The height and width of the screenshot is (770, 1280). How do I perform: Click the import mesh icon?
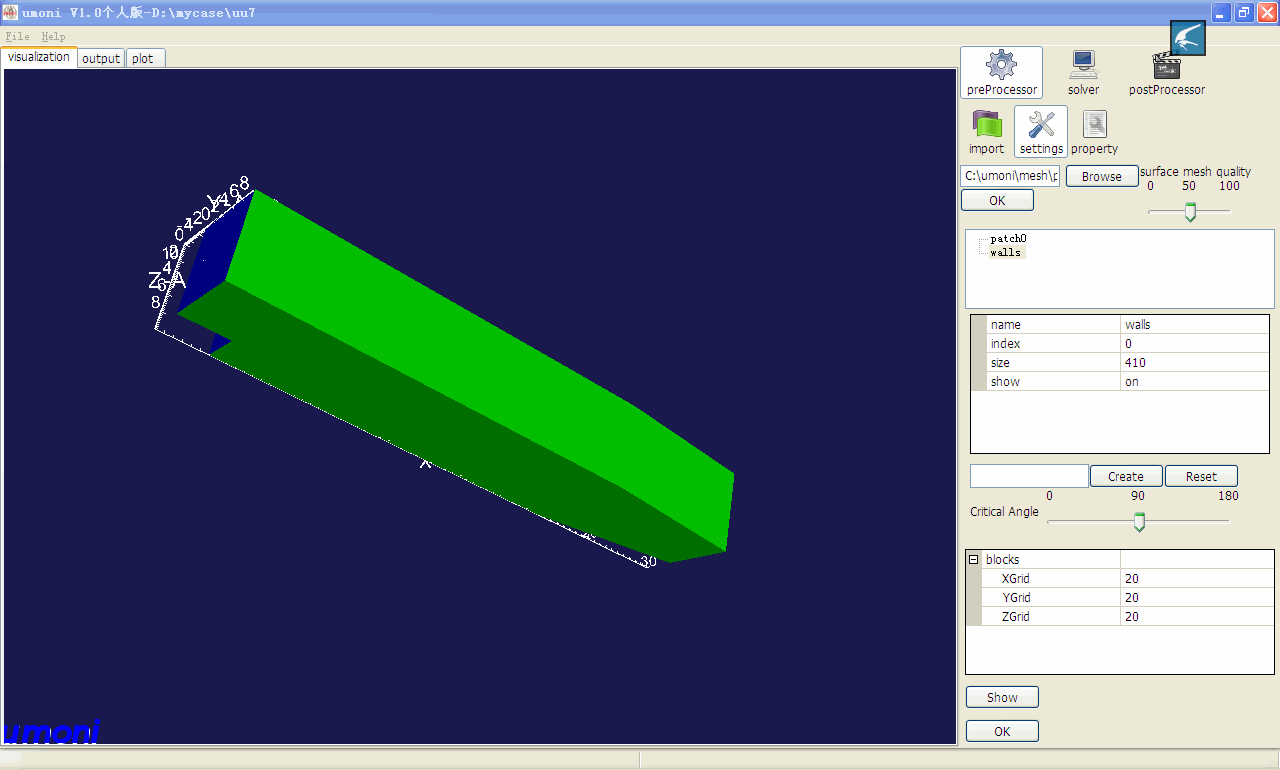pos(986,125)
